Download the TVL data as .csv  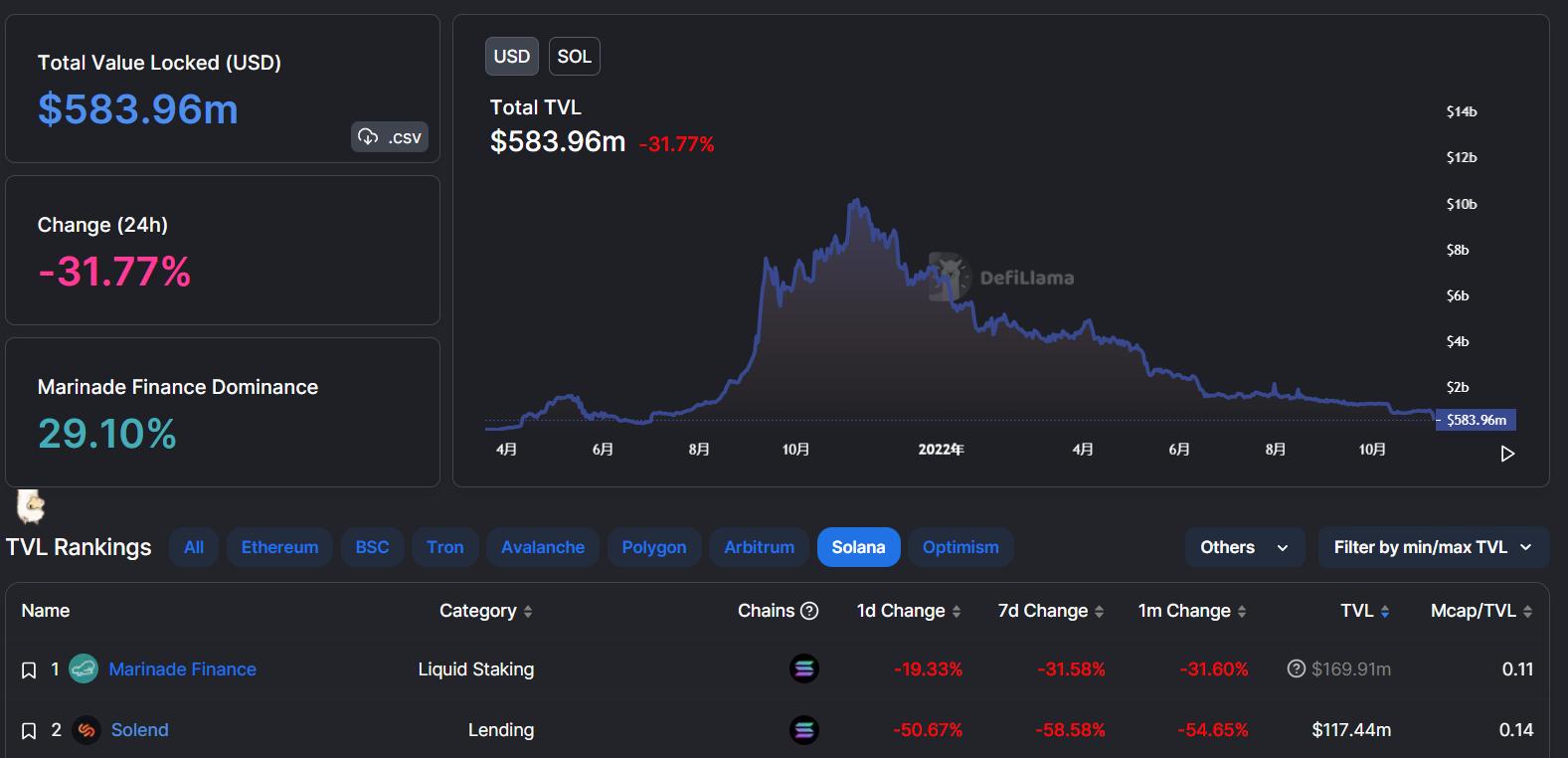[x=390, y=137]
